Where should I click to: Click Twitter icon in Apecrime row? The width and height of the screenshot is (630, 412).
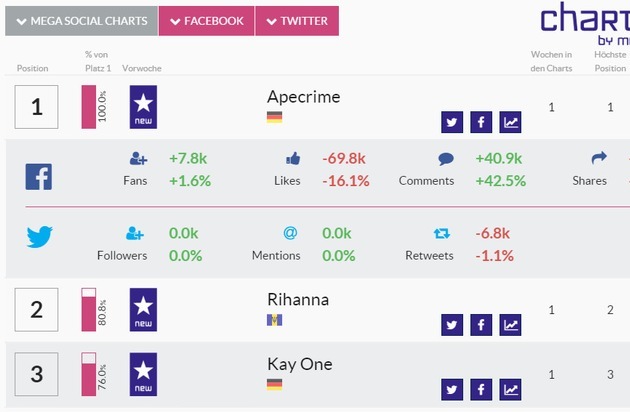[452, 122]
